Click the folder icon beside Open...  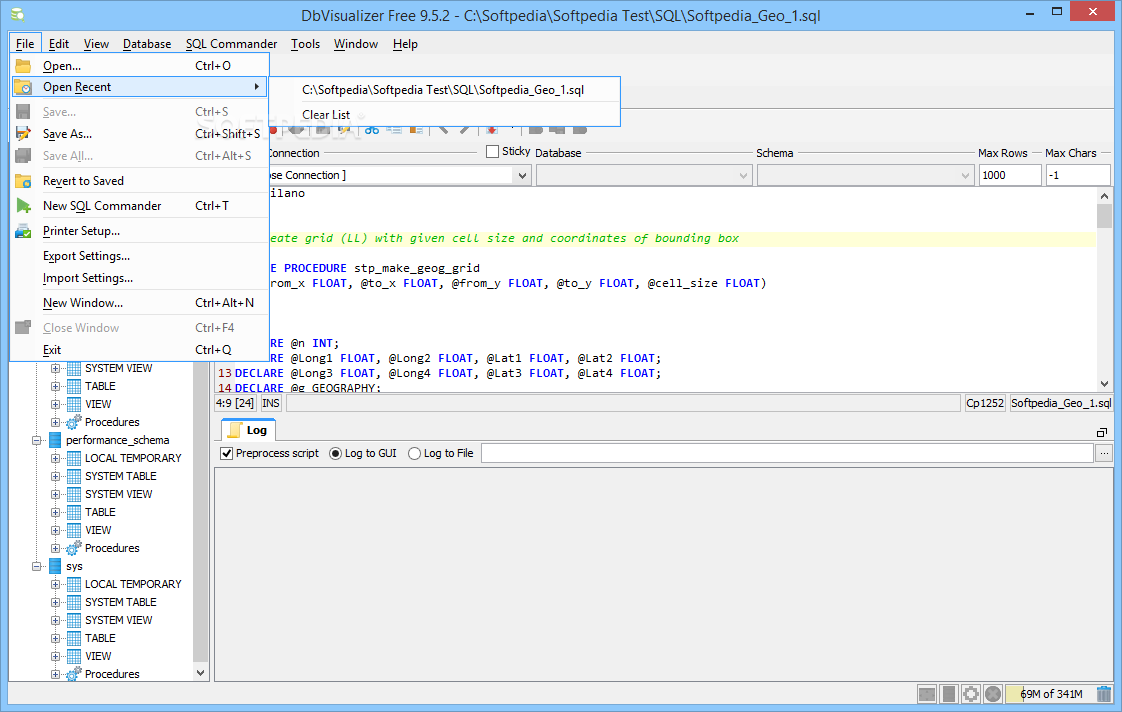point(23,66)
